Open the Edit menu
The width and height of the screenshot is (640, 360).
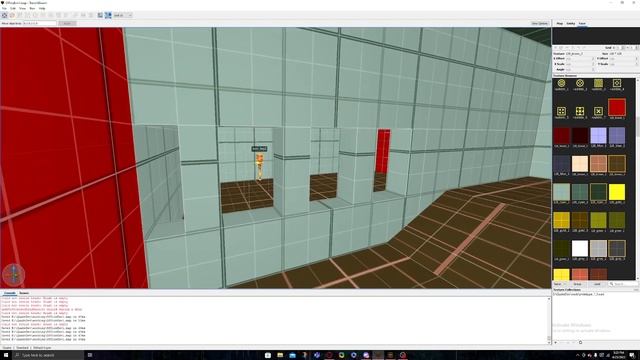13,8
